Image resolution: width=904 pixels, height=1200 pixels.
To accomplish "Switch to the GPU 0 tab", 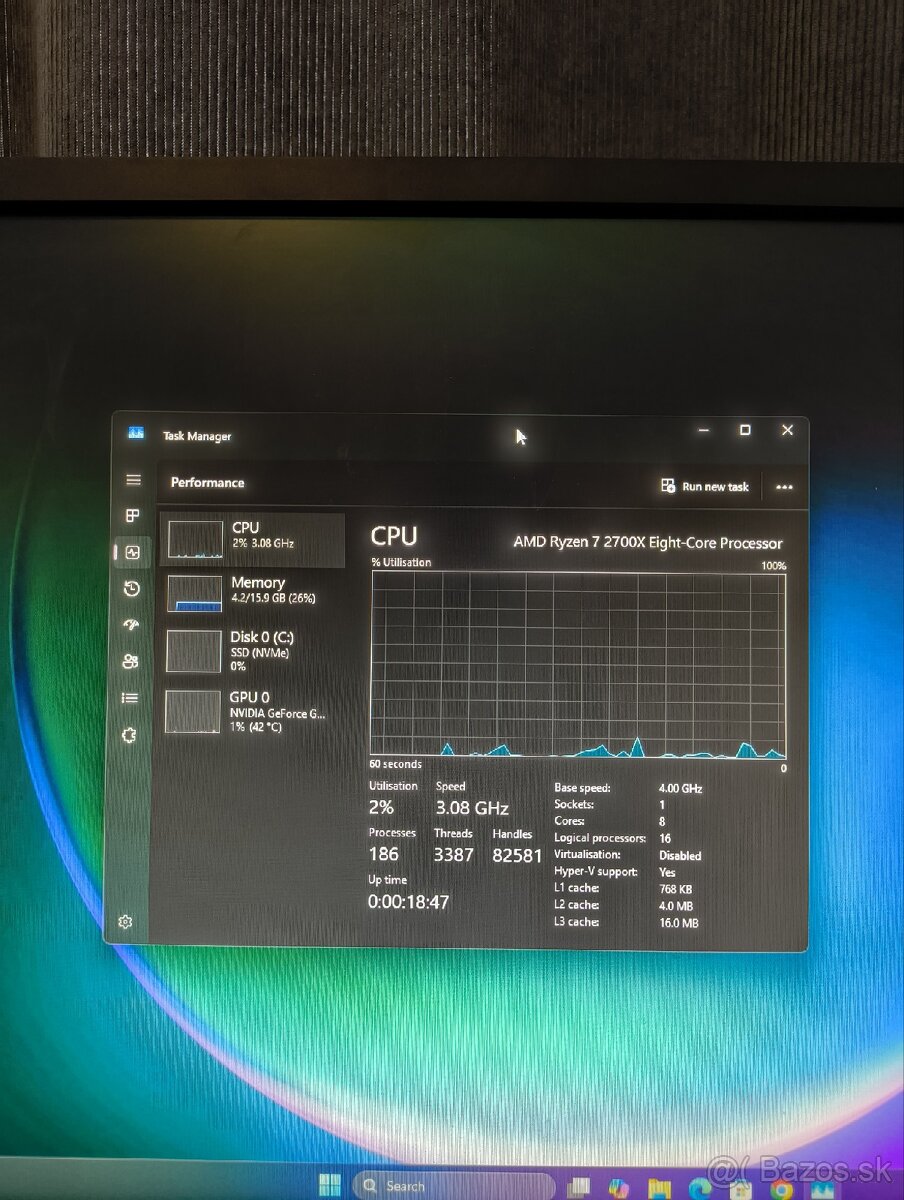I will (x=250, y=710).
